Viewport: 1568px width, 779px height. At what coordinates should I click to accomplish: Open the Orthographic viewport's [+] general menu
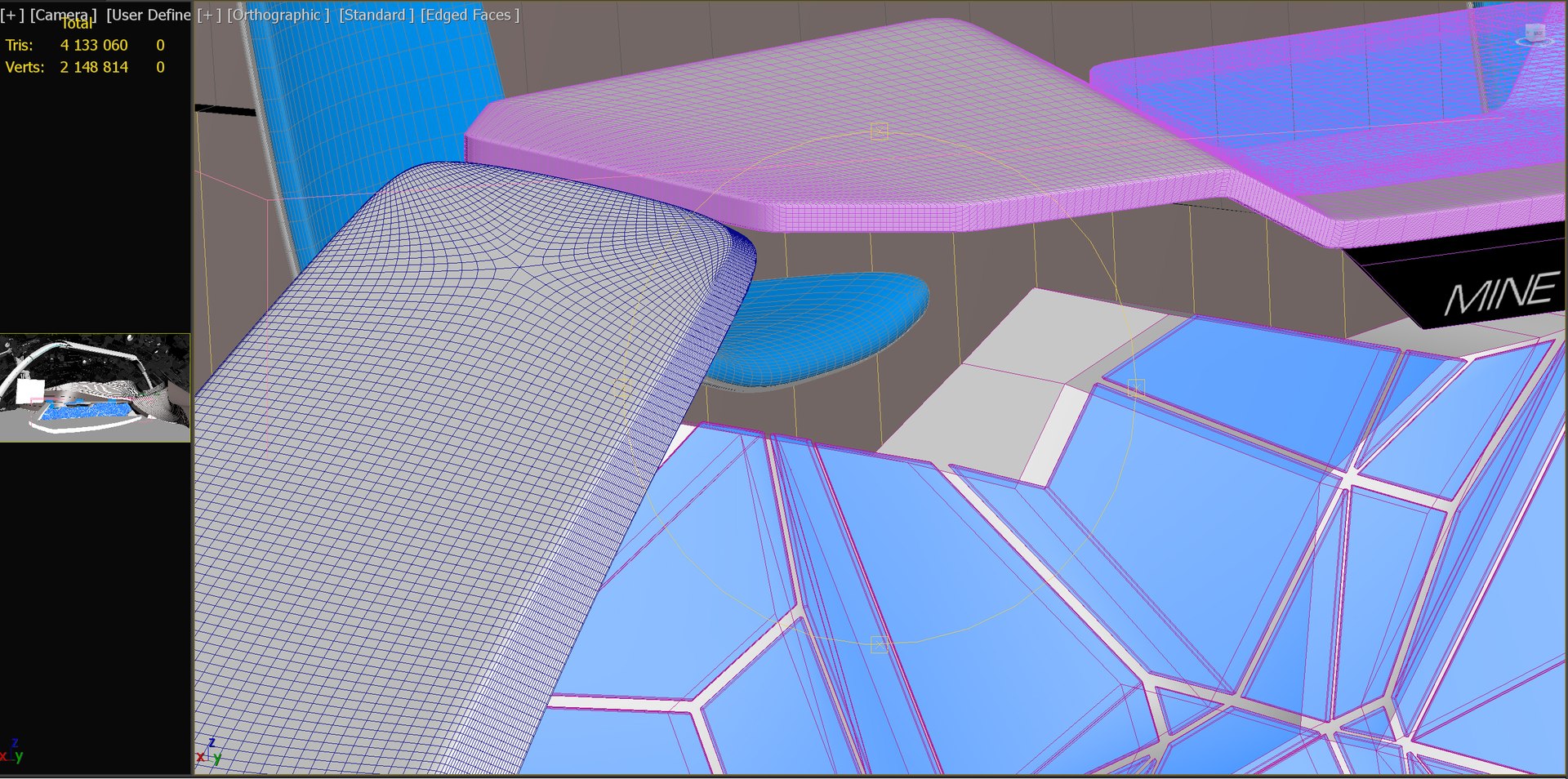[x=209, y=15]
